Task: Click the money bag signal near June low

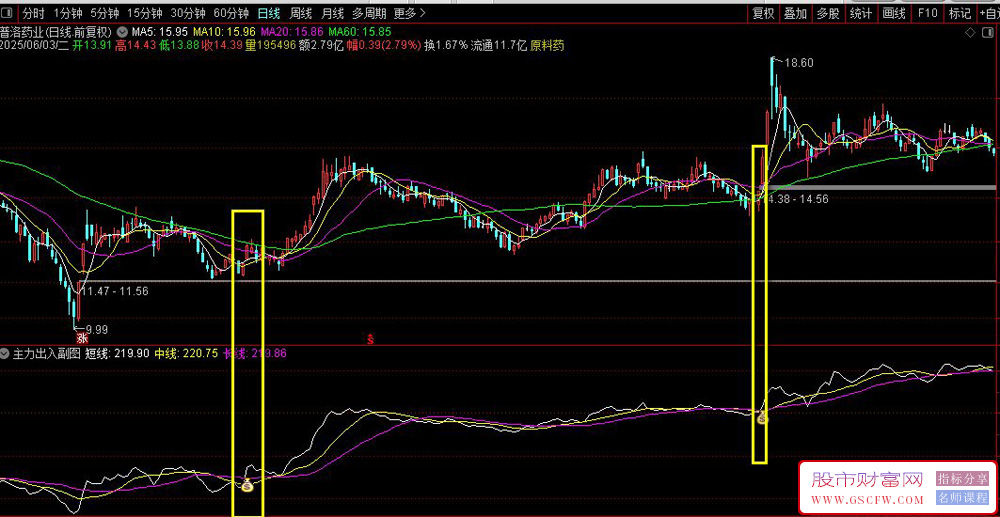Action: 247,486
